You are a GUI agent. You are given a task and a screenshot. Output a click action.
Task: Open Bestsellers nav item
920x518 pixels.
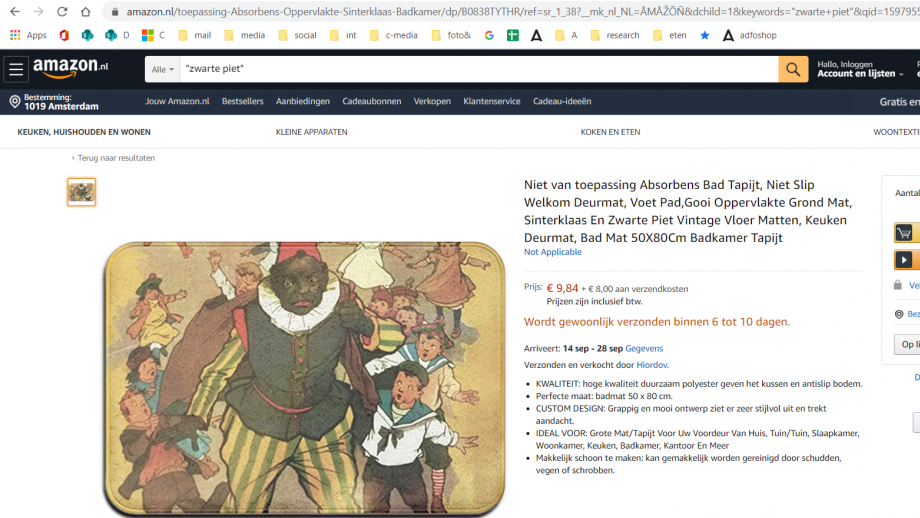(x=242, y=101)
